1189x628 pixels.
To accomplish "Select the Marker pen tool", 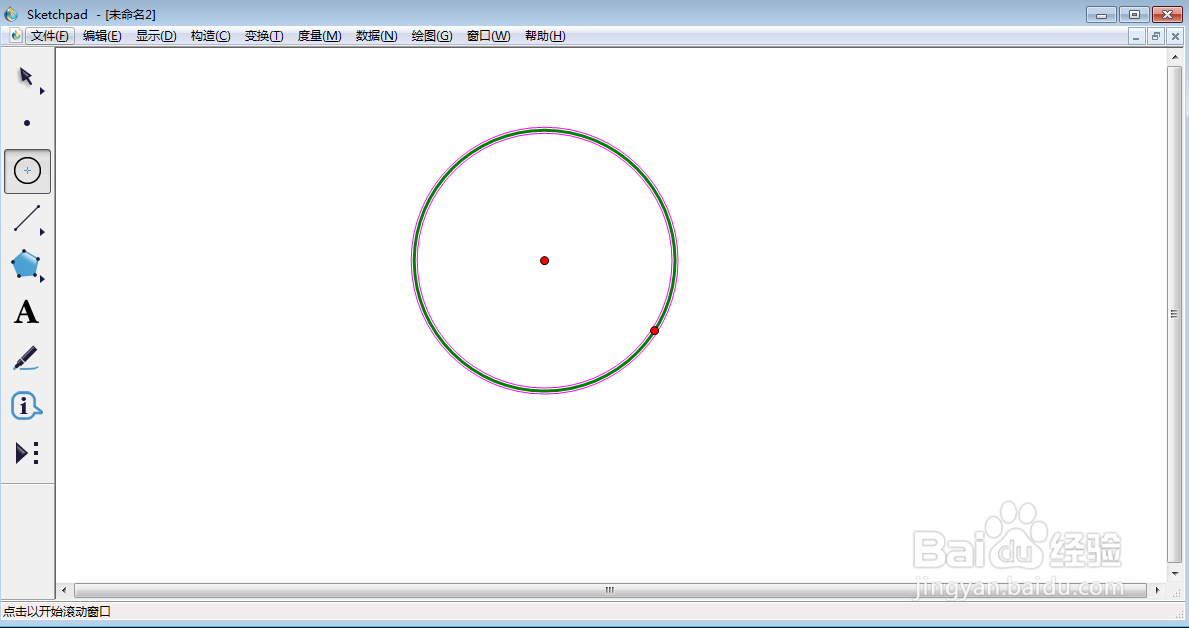I will coord(26,358).
